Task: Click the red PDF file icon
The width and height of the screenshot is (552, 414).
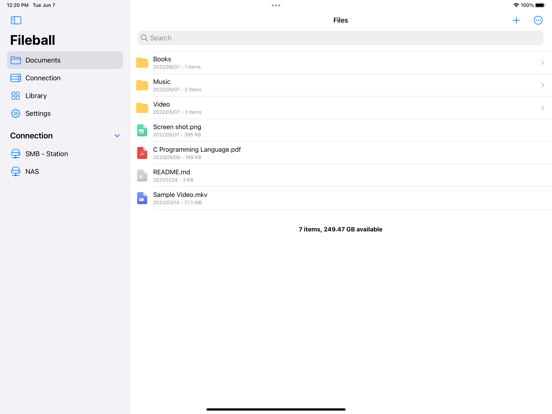Action: coord(142,153)
